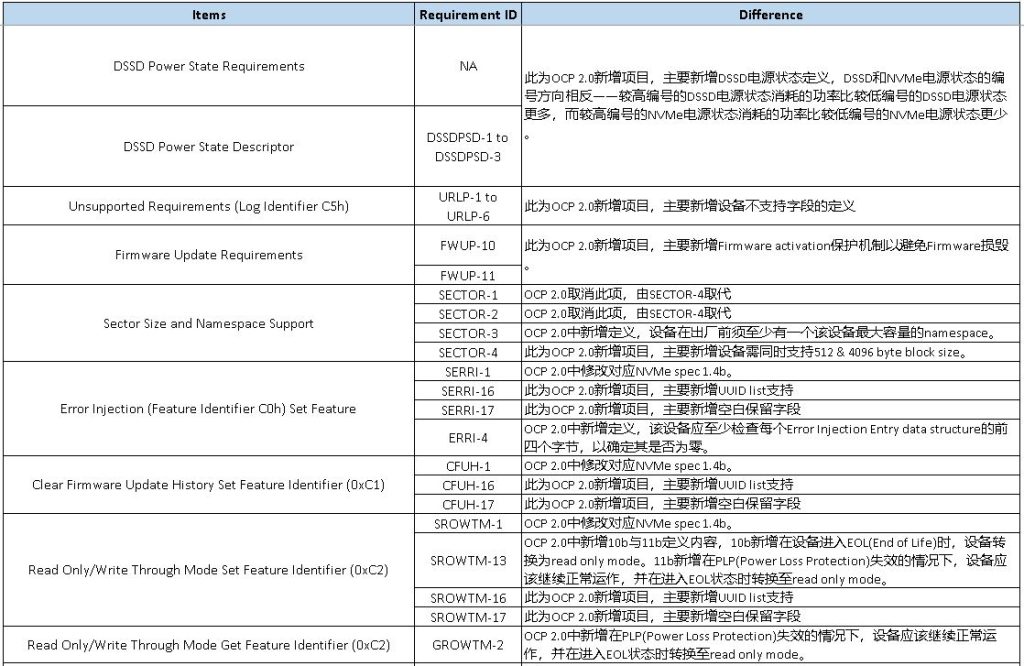Click the "Difference" column header

770,14
